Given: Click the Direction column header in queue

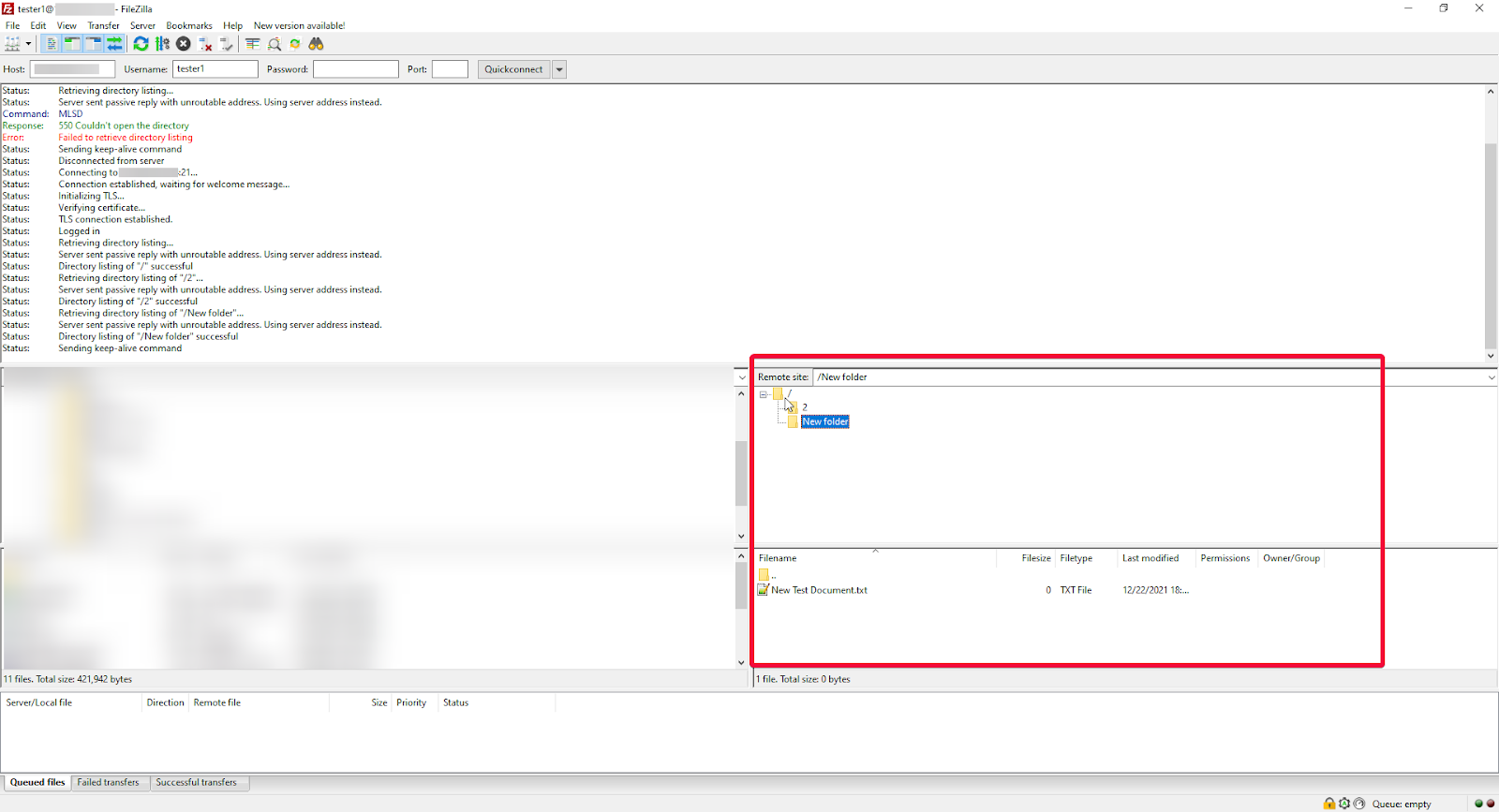Looking at the screenshot, I should click(166, 702).
